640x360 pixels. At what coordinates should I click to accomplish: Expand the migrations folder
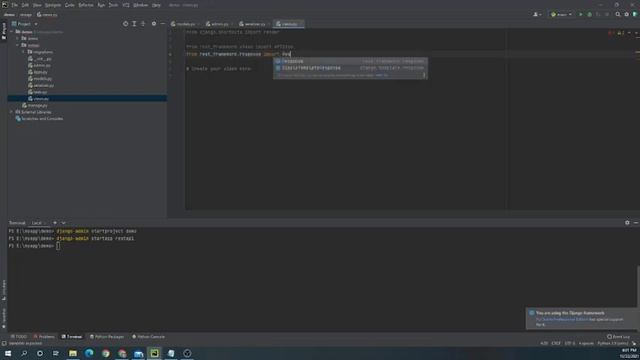(x=24, y=52)
